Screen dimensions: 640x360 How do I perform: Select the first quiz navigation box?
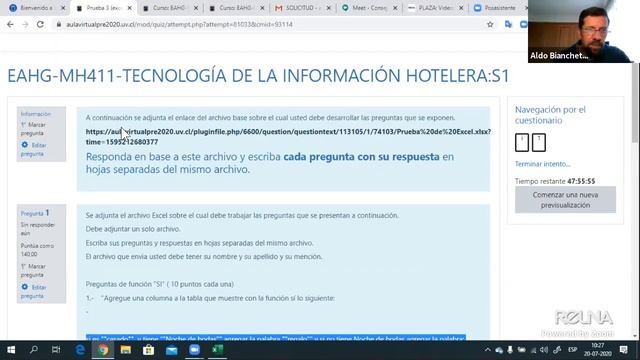(522, 142)
